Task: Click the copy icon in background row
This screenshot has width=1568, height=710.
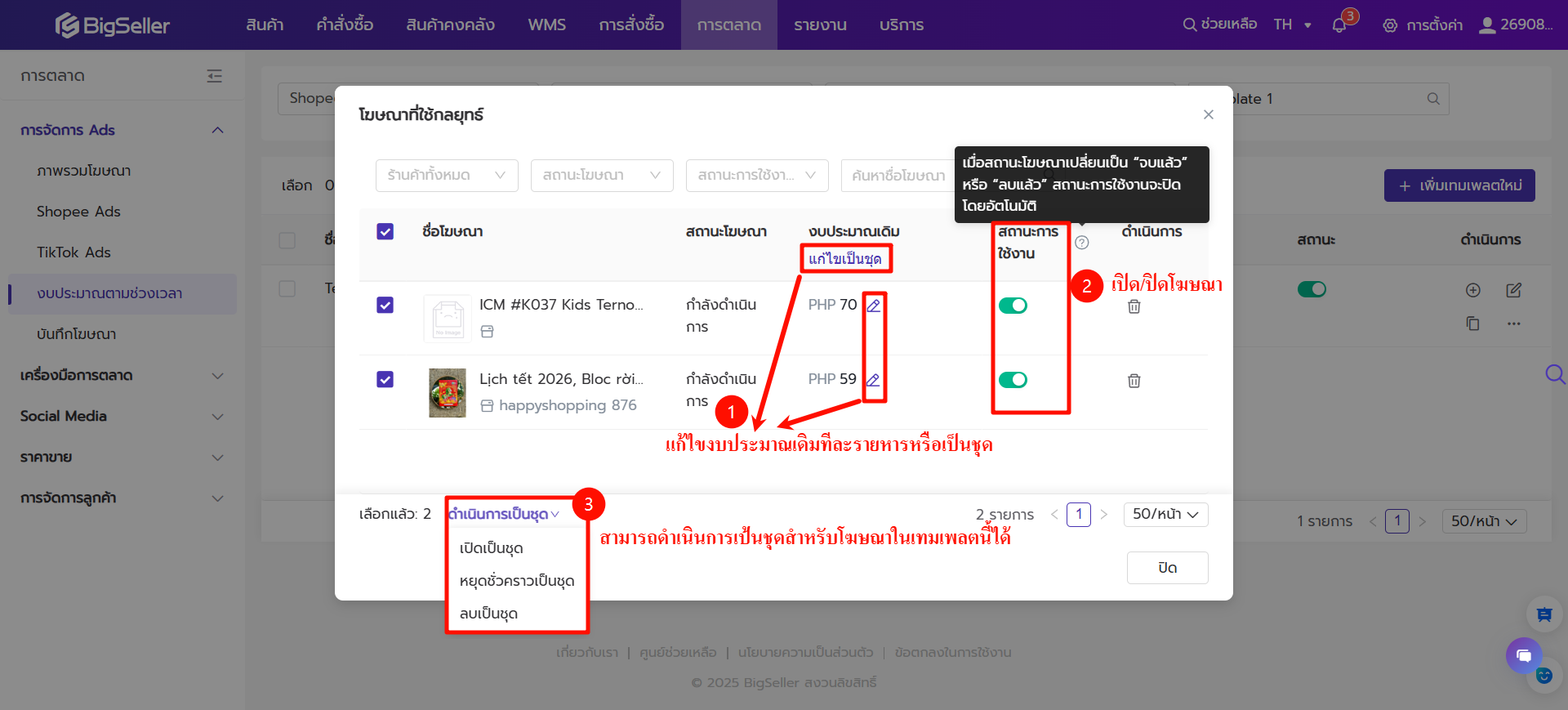Action: [x=1473, y=324]
